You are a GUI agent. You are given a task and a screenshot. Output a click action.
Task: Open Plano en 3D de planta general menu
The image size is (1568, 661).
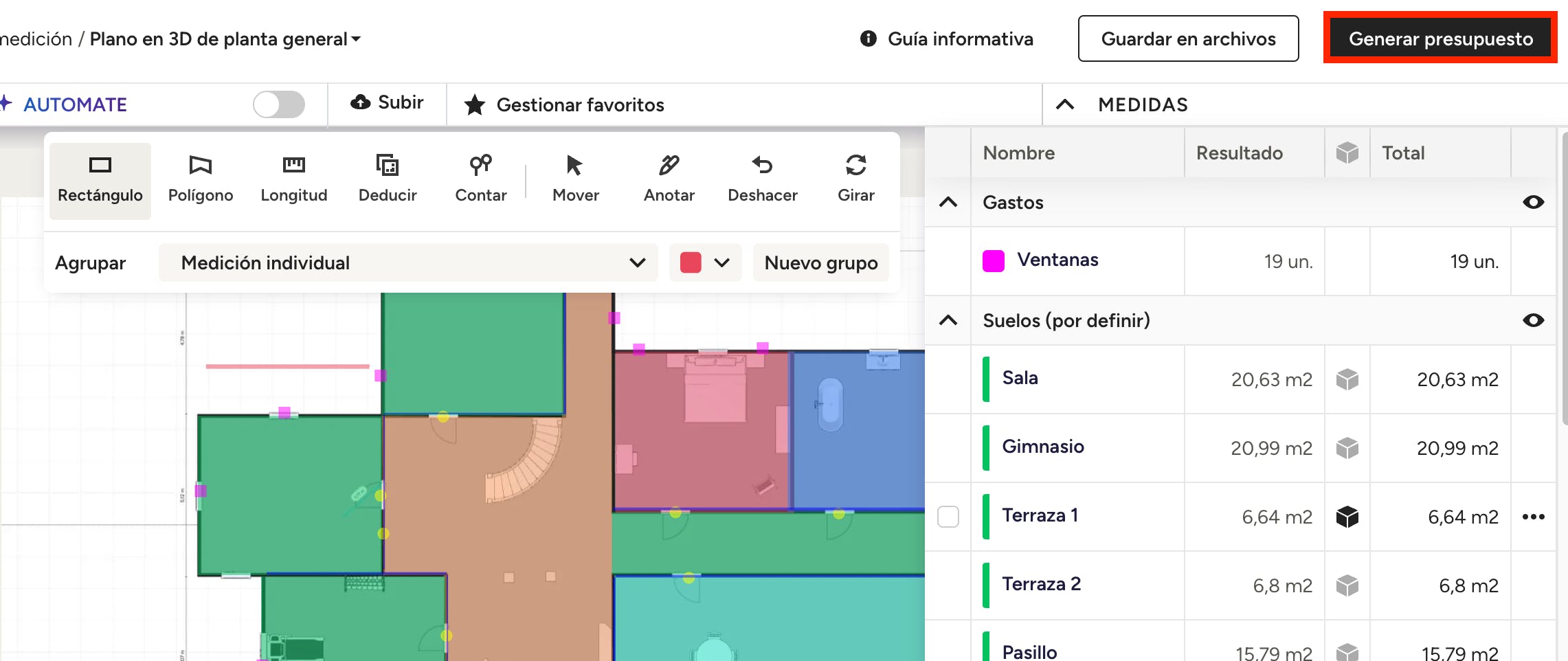point(225,39)
